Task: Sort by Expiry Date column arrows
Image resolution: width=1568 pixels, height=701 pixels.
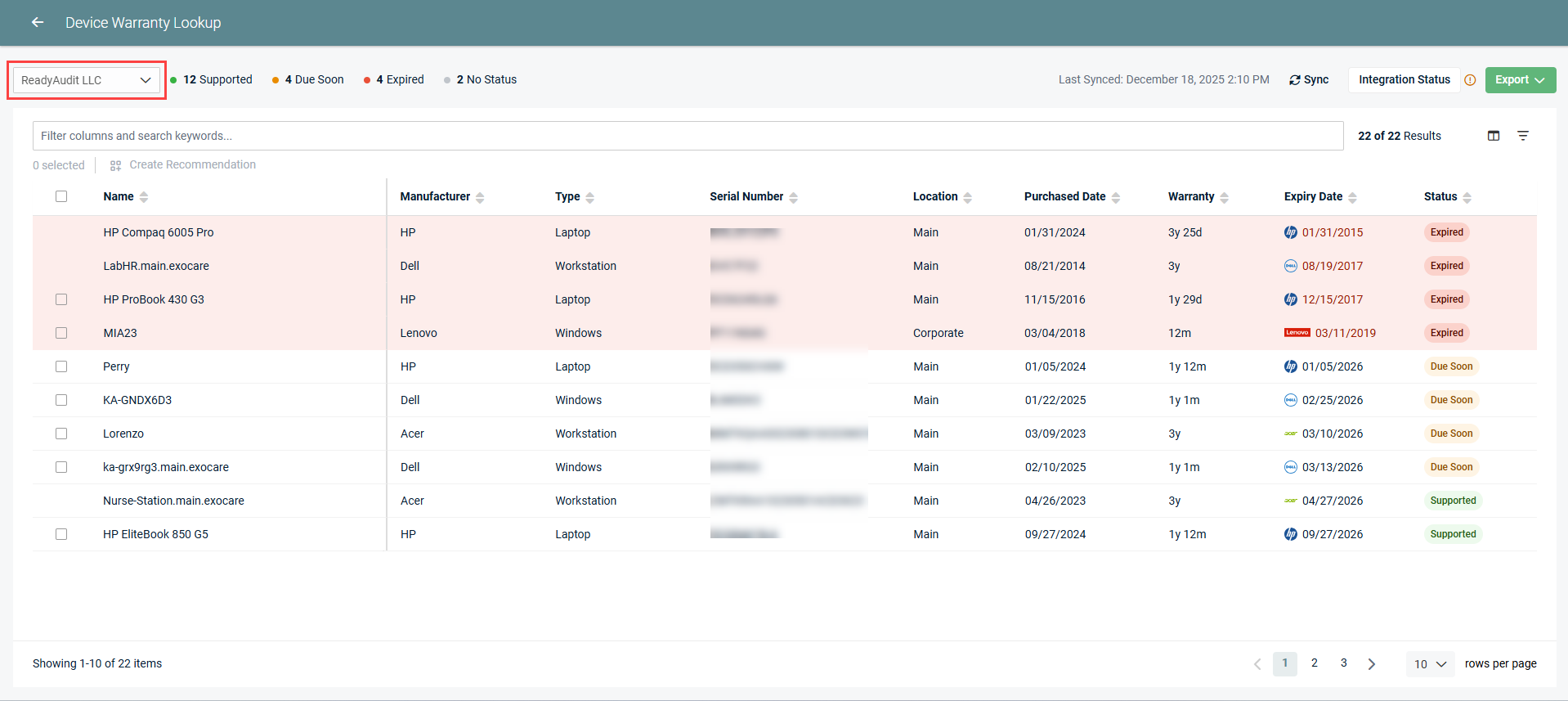Action: pyautogui.click(x=1352, y=197)
